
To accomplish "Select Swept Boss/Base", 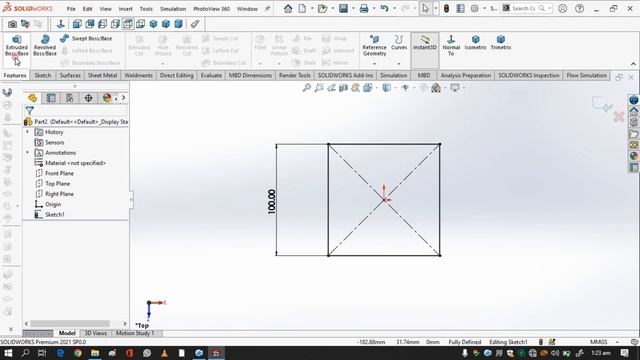I will (87, 38).
